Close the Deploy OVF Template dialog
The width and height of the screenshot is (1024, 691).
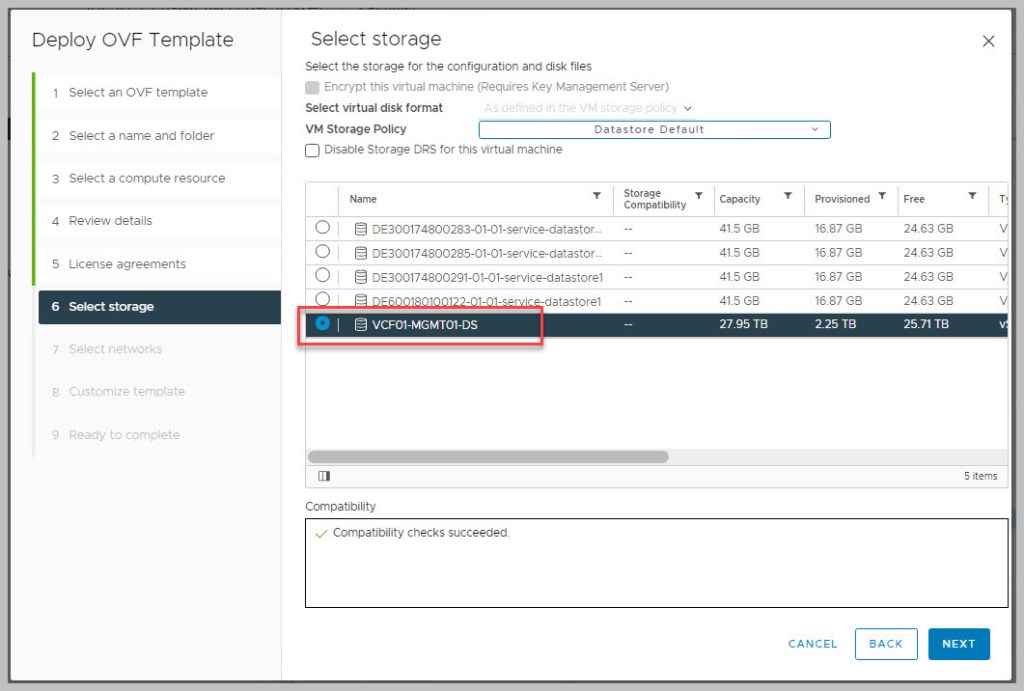988,41
